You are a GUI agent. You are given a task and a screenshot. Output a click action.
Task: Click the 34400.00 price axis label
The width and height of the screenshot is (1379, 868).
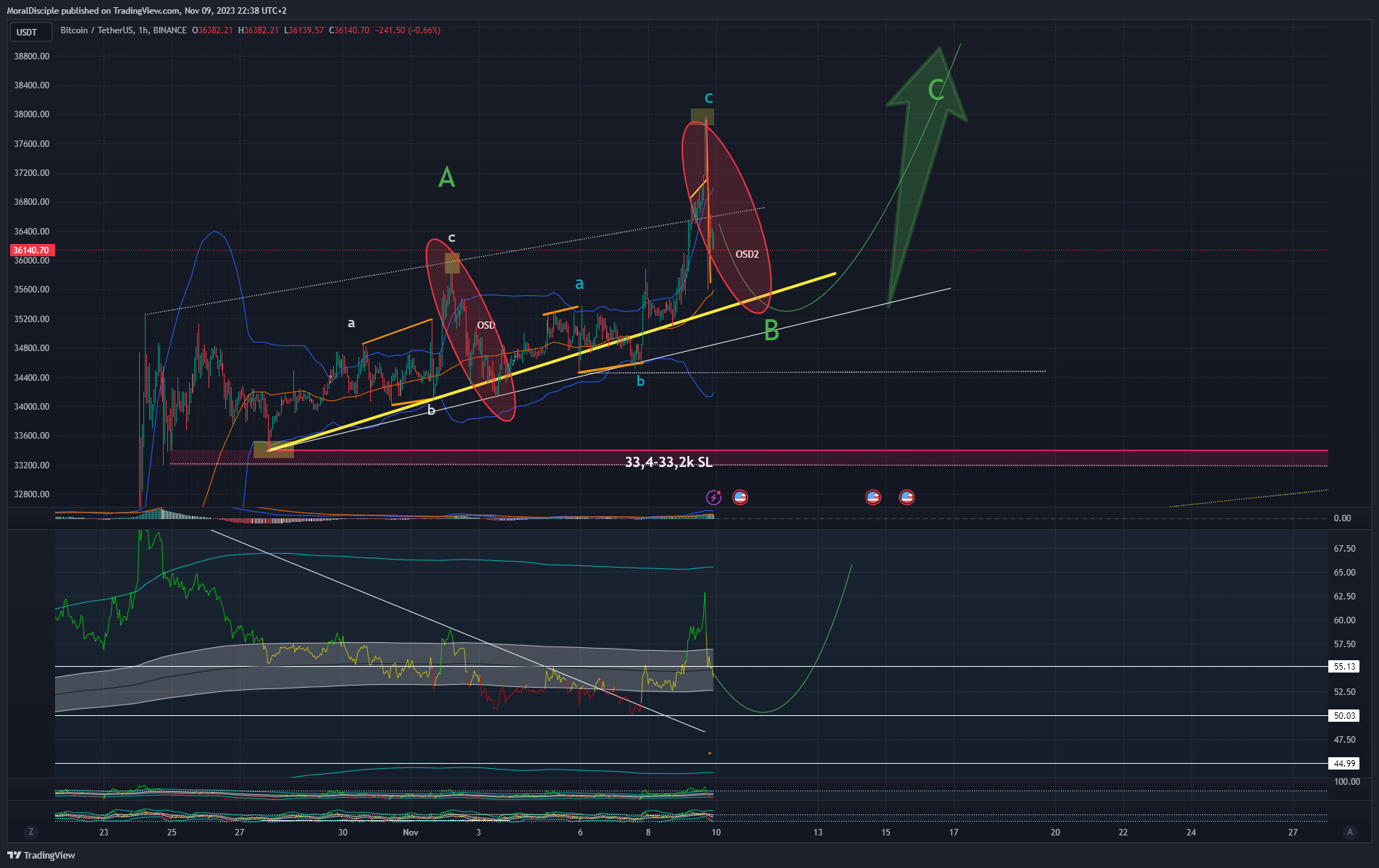pos(32,378)
